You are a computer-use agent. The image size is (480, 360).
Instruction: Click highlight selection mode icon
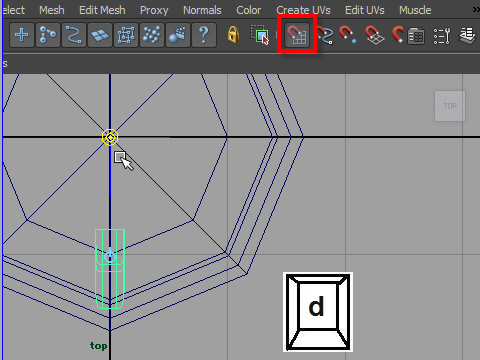point(260,35)
